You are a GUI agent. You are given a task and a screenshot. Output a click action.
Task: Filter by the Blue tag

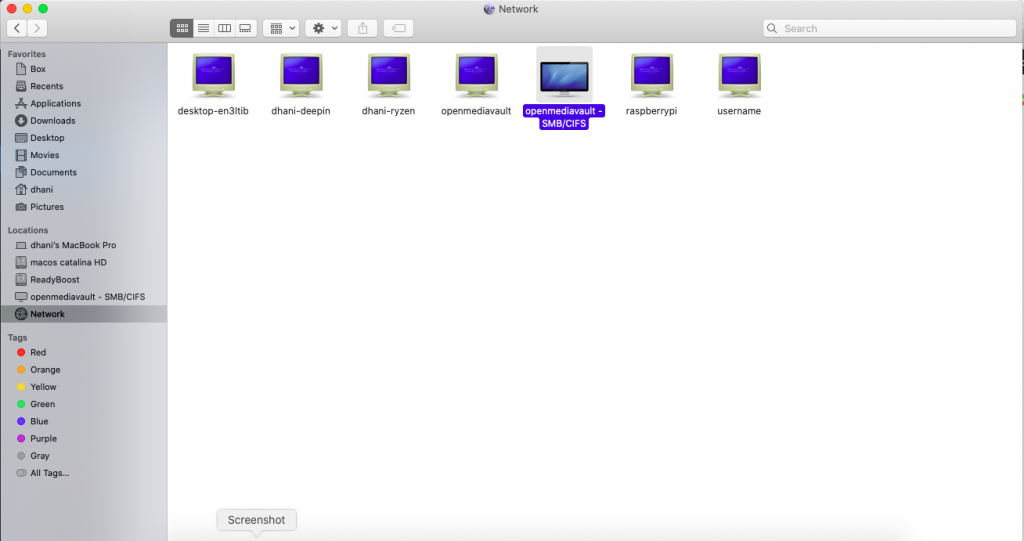(x=84, y=421)
